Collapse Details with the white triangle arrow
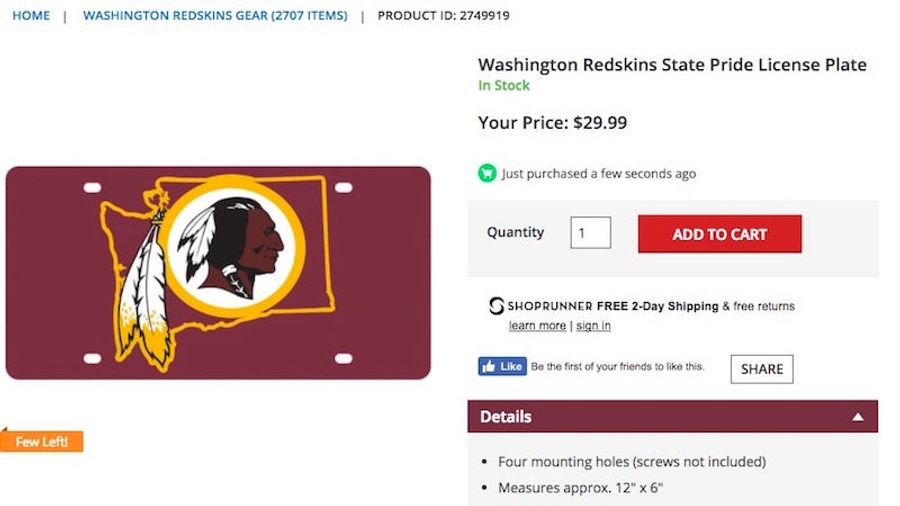 858,417
